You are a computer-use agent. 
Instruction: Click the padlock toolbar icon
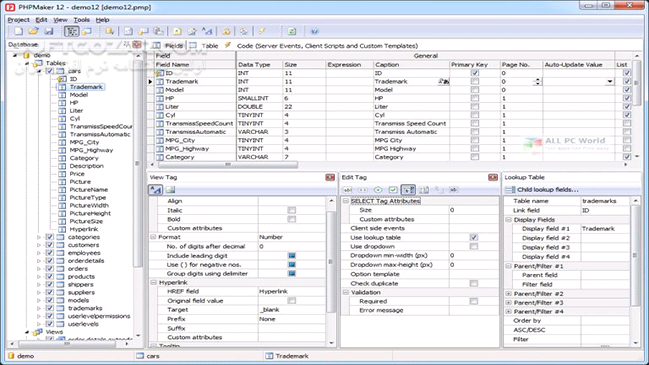coord(226,31)
